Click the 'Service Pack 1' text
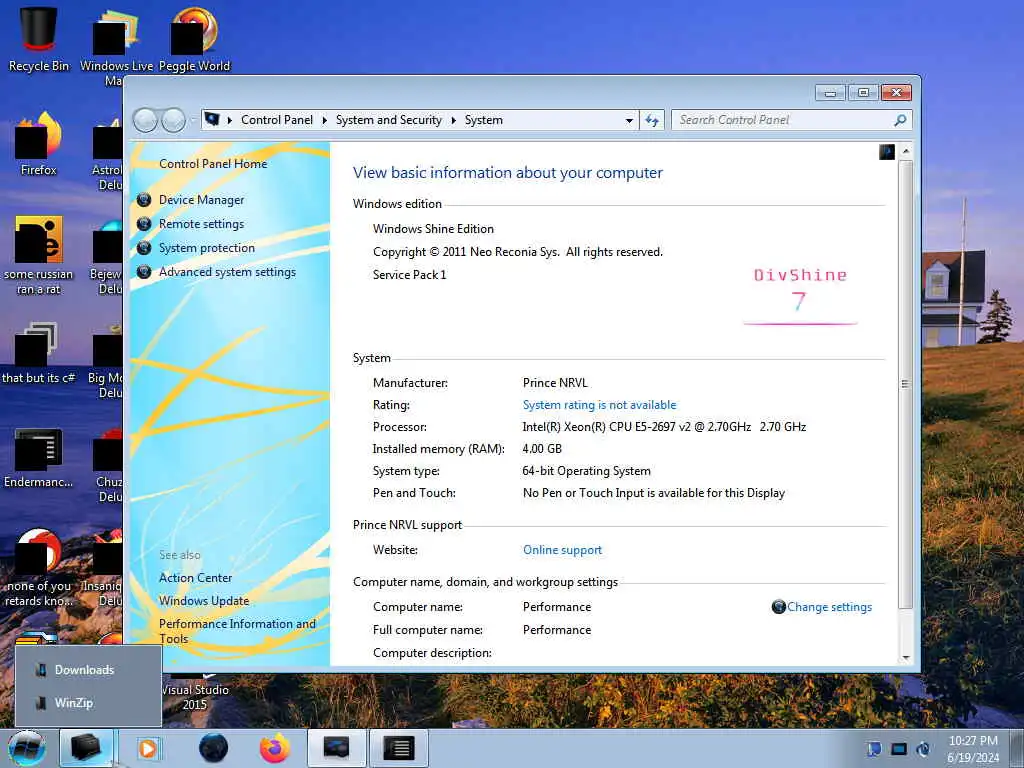Image resolution: width=1024 pixels, height=768 pixels. click(409, 275)
